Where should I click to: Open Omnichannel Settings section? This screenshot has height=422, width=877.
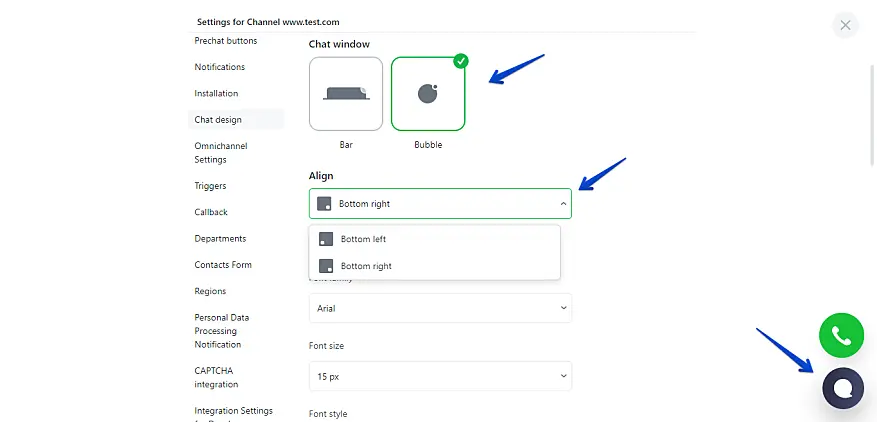(x=220, y=152)
